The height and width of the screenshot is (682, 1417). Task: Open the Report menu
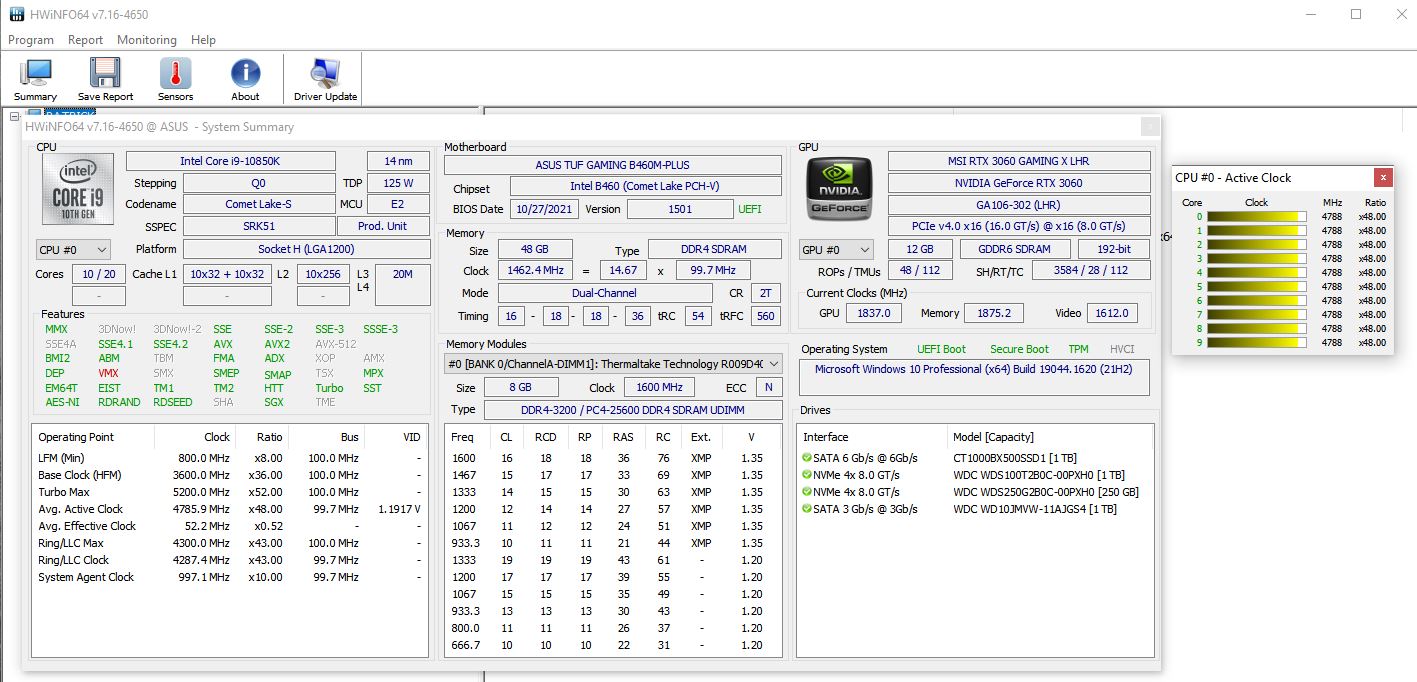point(86,40)
